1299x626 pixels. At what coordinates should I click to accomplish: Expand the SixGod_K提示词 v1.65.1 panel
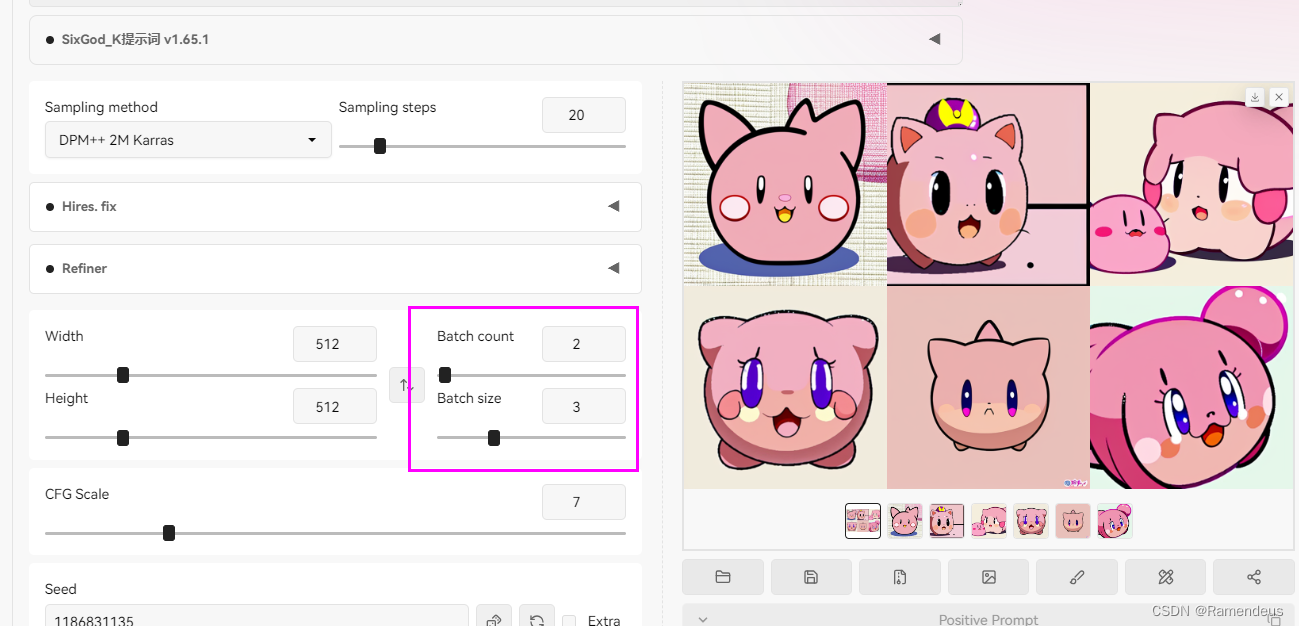pyautogui.click(x=496, y=40)
